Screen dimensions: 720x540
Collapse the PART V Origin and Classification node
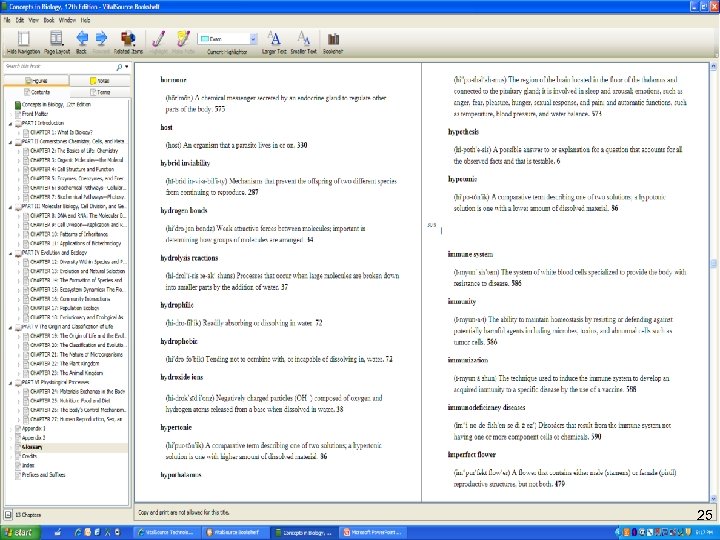(x=11, y=327)
